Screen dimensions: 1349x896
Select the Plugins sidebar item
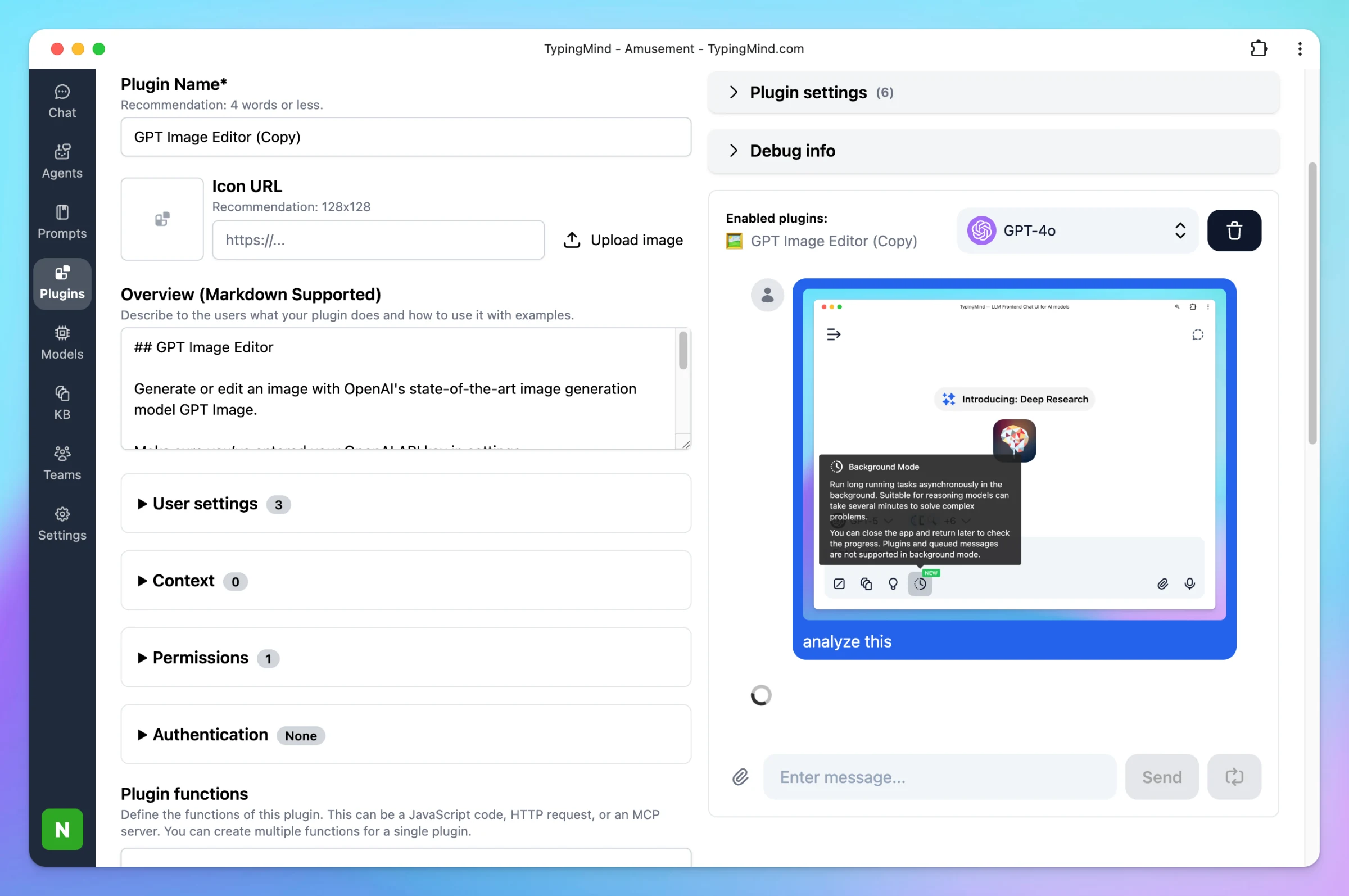coord(62,283)
